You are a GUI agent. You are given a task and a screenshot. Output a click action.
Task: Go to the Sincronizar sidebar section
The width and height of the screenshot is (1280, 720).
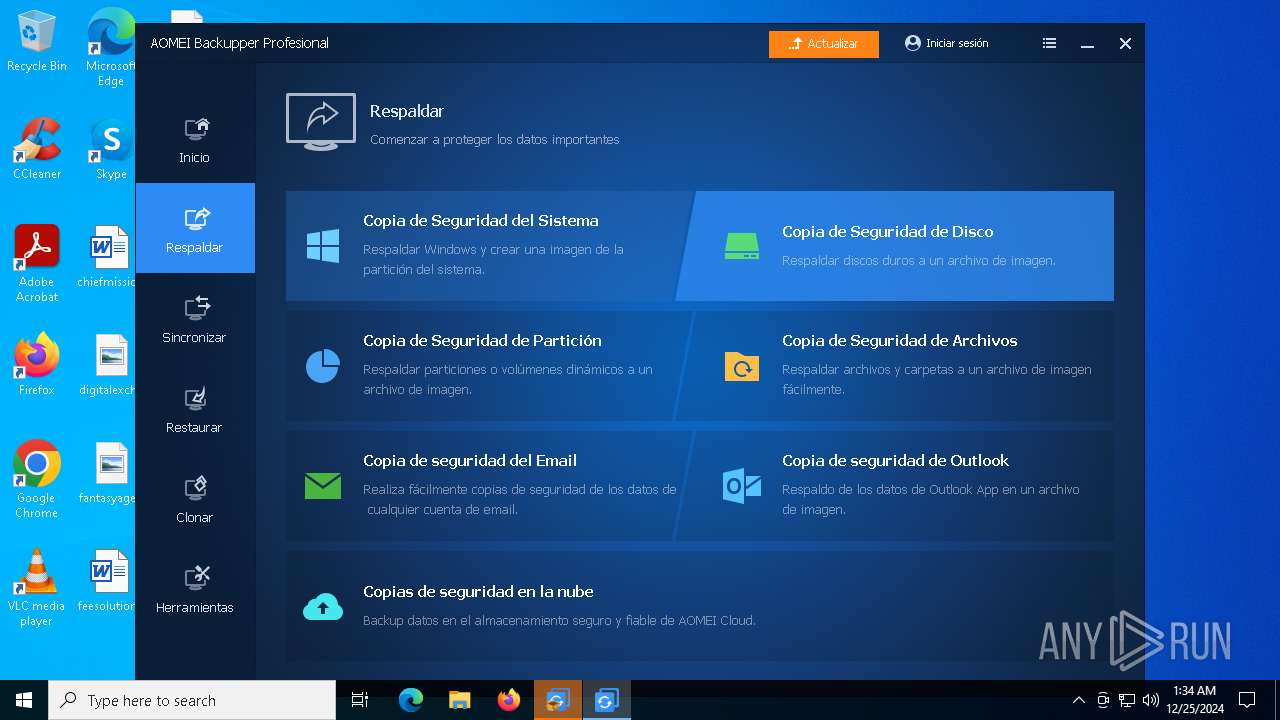pos(195,318)
